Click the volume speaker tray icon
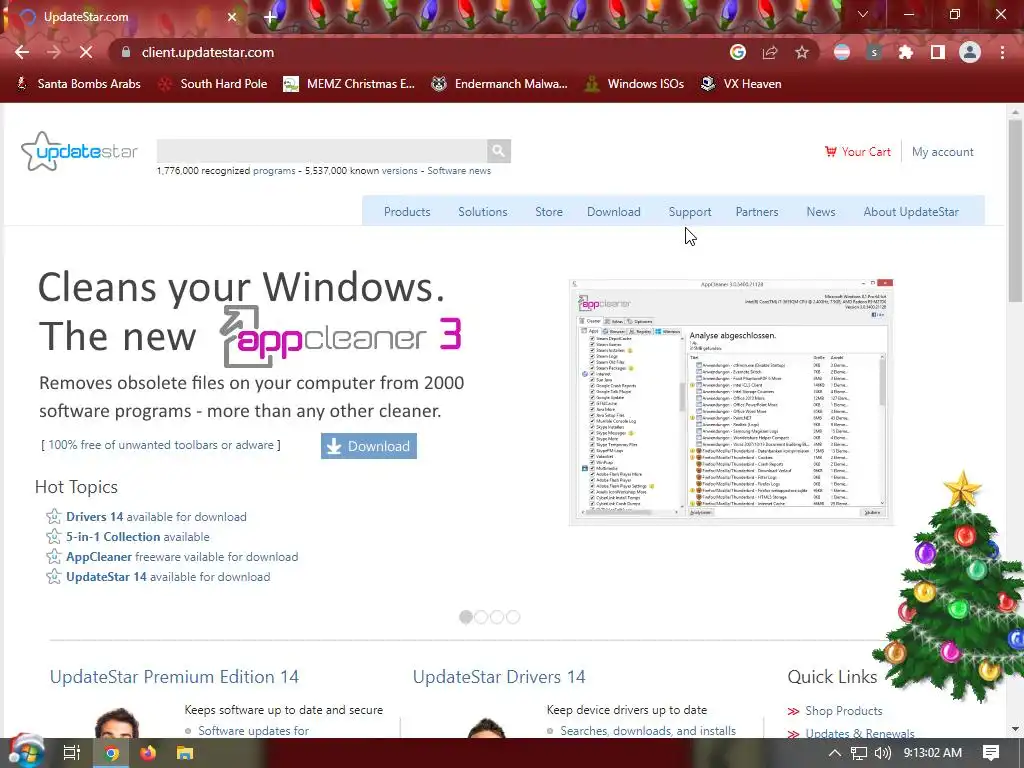 tap(882, 753)
